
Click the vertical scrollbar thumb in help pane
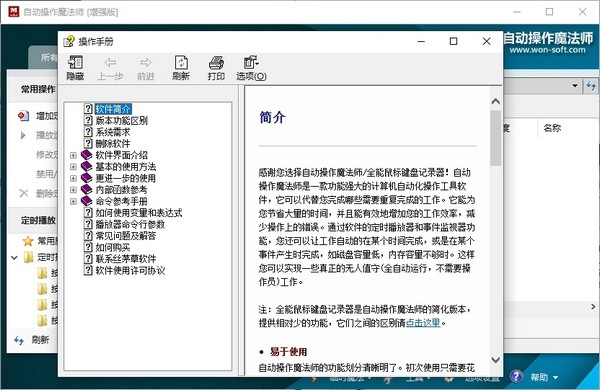point(496,138)
